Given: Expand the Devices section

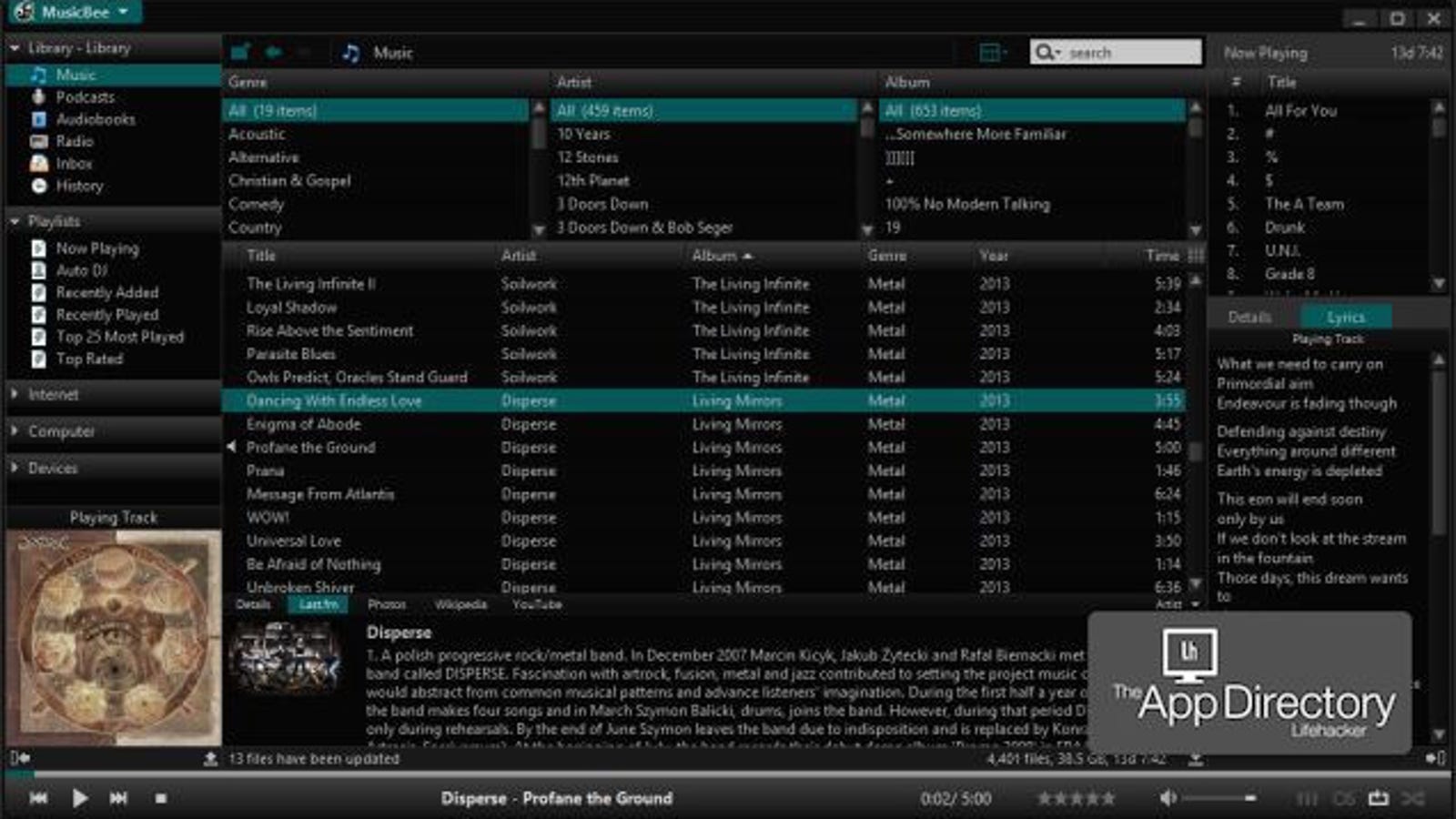Looking at the screenshot, I should 15,468.
